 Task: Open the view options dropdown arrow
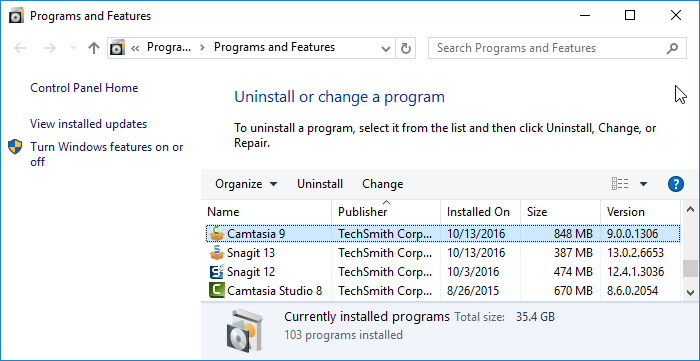643,184
